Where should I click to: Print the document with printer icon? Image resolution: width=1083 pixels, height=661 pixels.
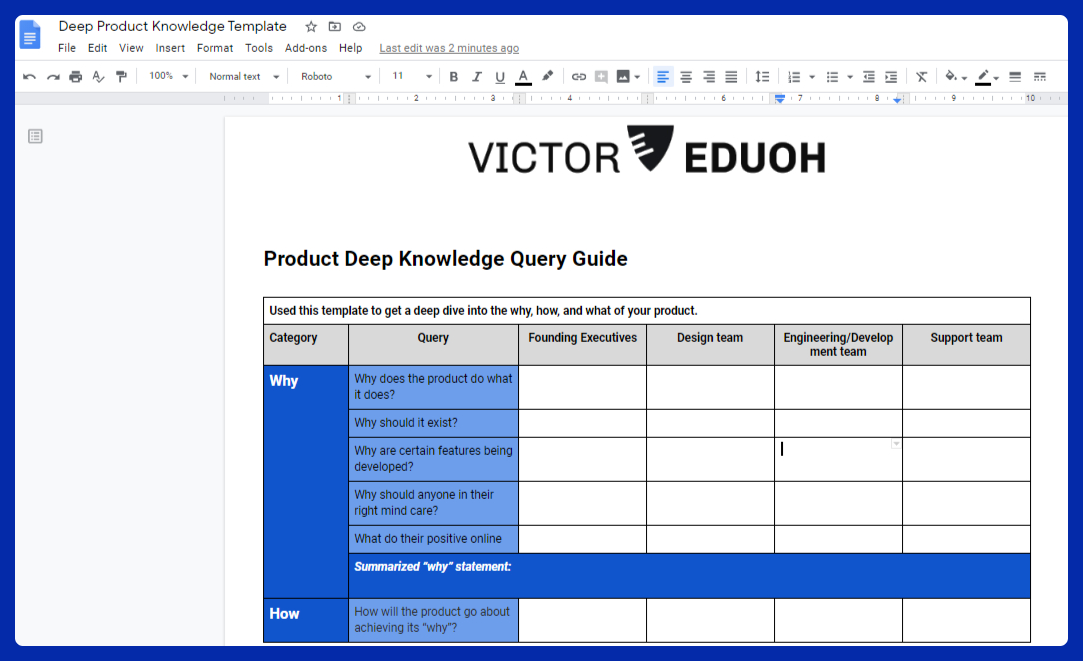coord(75,77)
